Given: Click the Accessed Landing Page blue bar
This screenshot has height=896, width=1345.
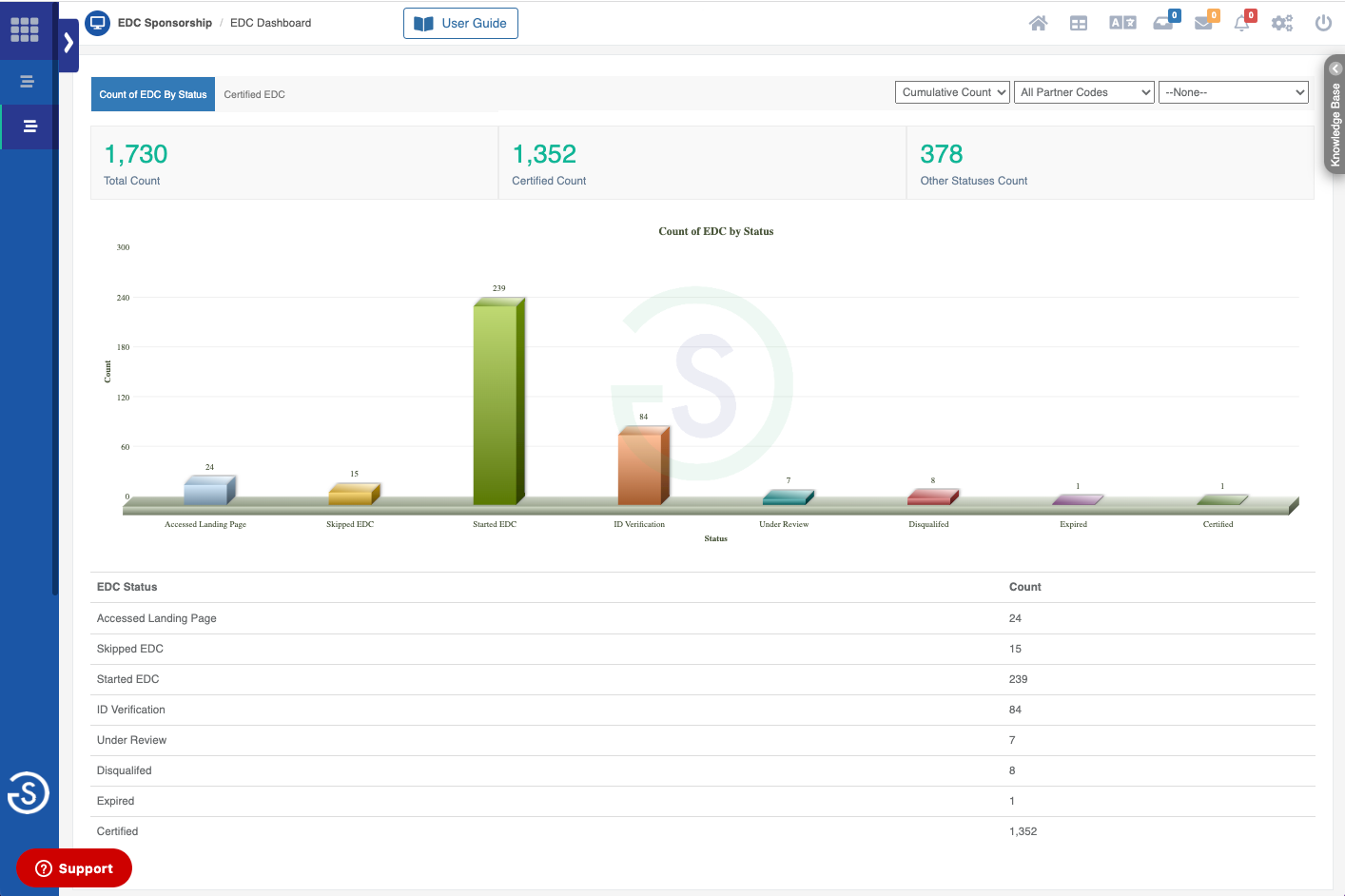Looking at the screenshot, I should 209,490.
